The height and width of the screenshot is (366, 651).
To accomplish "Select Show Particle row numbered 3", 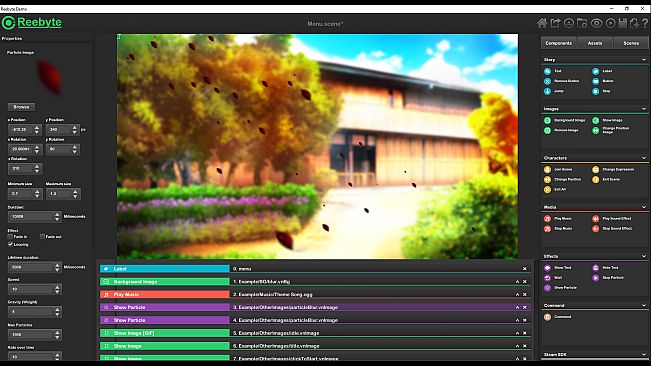I will coord(316,307).
